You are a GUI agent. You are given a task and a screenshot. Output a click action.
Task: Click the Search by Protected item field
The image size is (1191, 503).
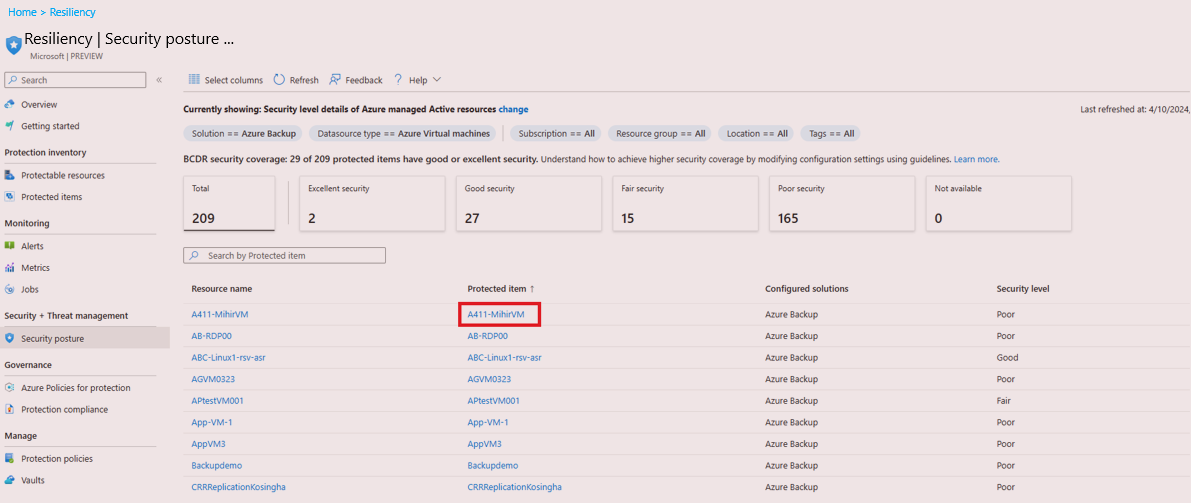tap(285, 255)
